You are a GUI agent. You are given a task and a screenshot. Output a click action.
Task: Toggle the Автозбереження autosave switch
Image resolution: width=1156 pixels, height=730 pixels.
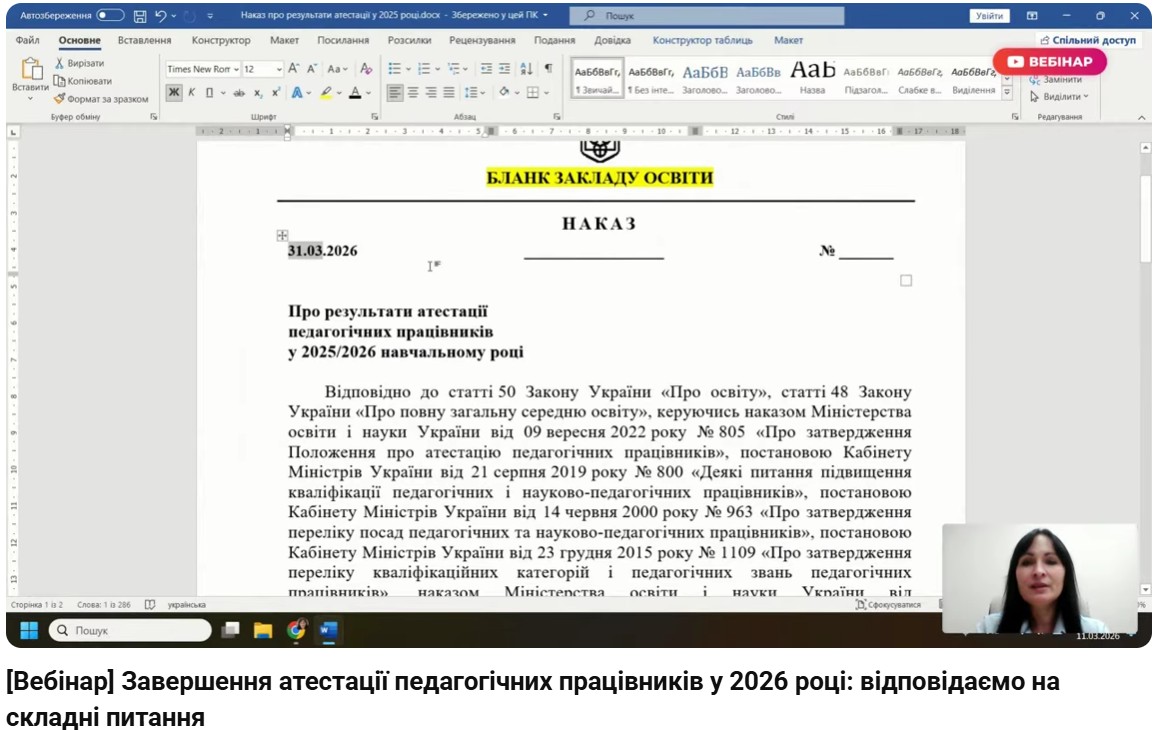pyautogui.click(x=110, y=16)
